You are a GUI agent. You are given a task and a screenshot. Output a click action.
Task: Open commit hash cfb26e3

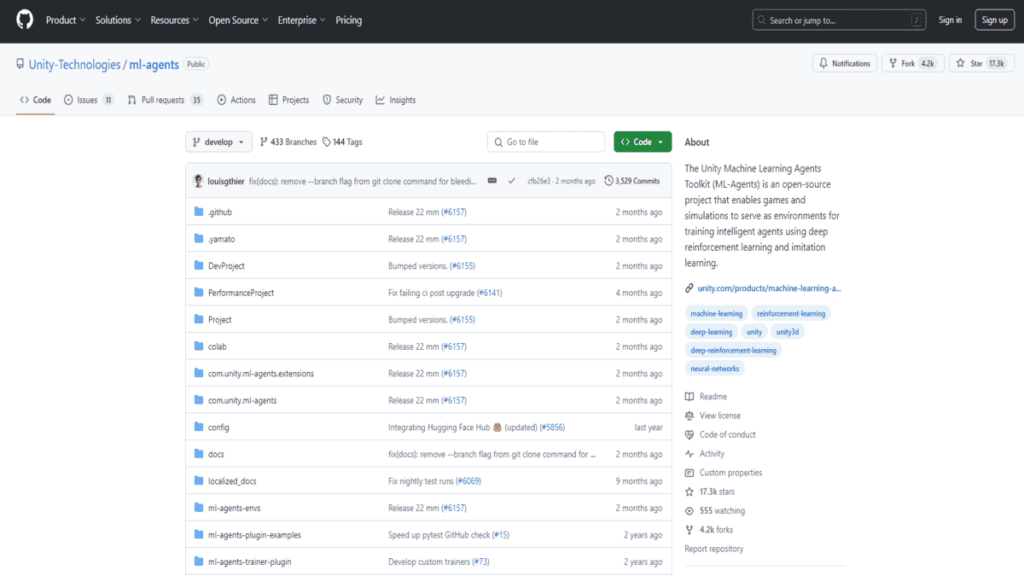point(539,181)
